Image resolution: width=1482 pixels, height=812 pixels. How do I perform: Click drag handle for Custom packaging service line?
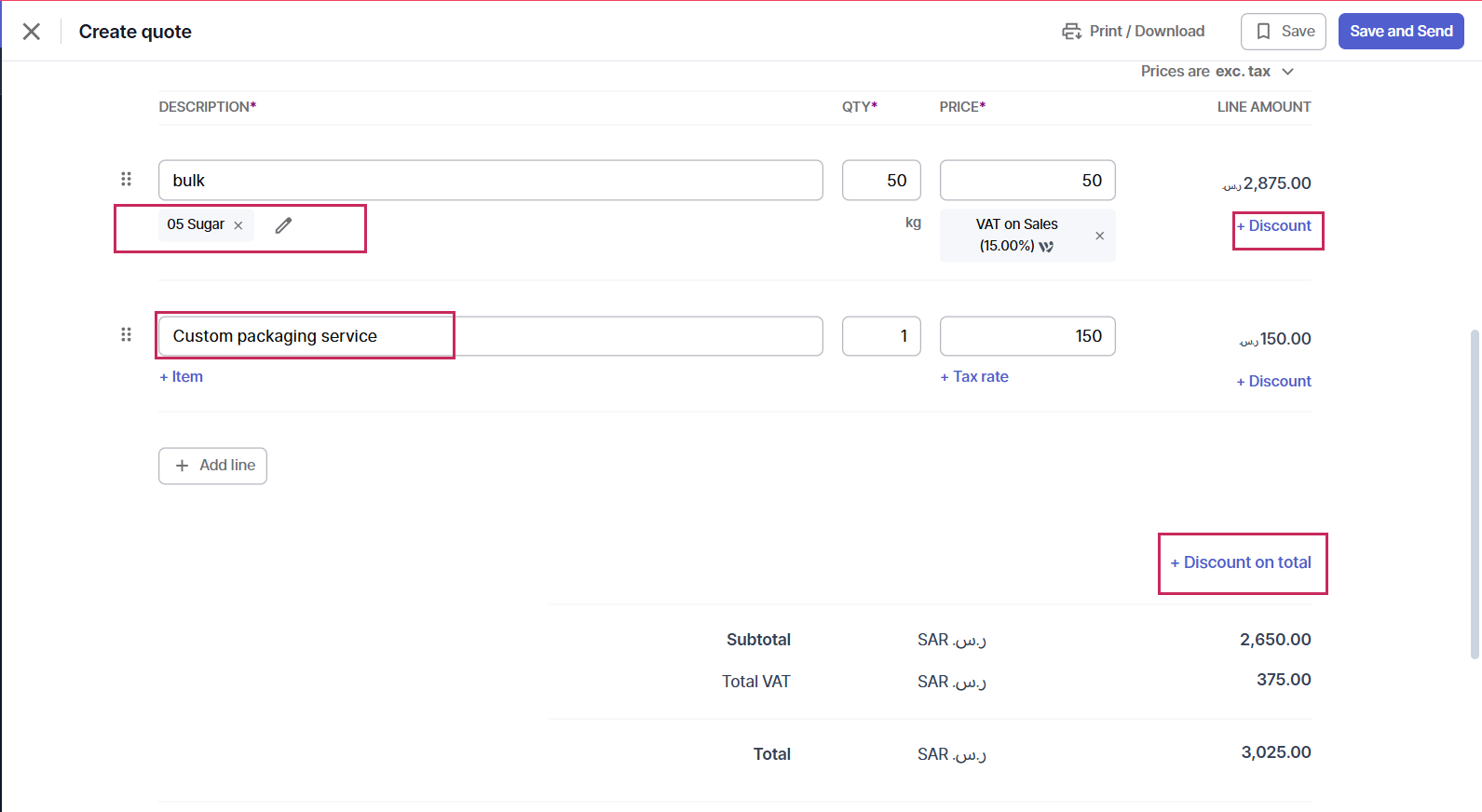127,334
